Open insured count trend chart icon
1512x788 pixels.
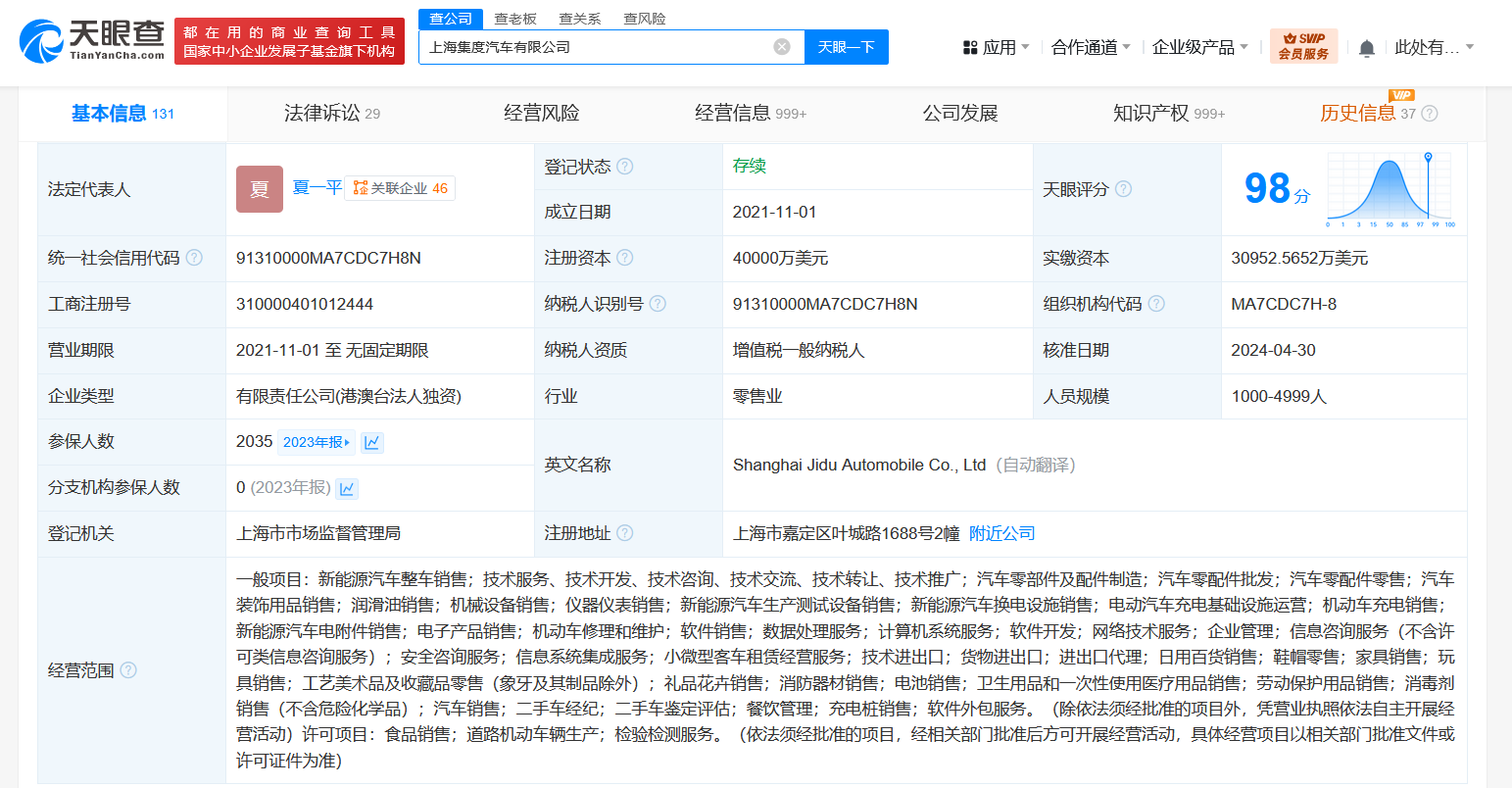click(371, 442)
